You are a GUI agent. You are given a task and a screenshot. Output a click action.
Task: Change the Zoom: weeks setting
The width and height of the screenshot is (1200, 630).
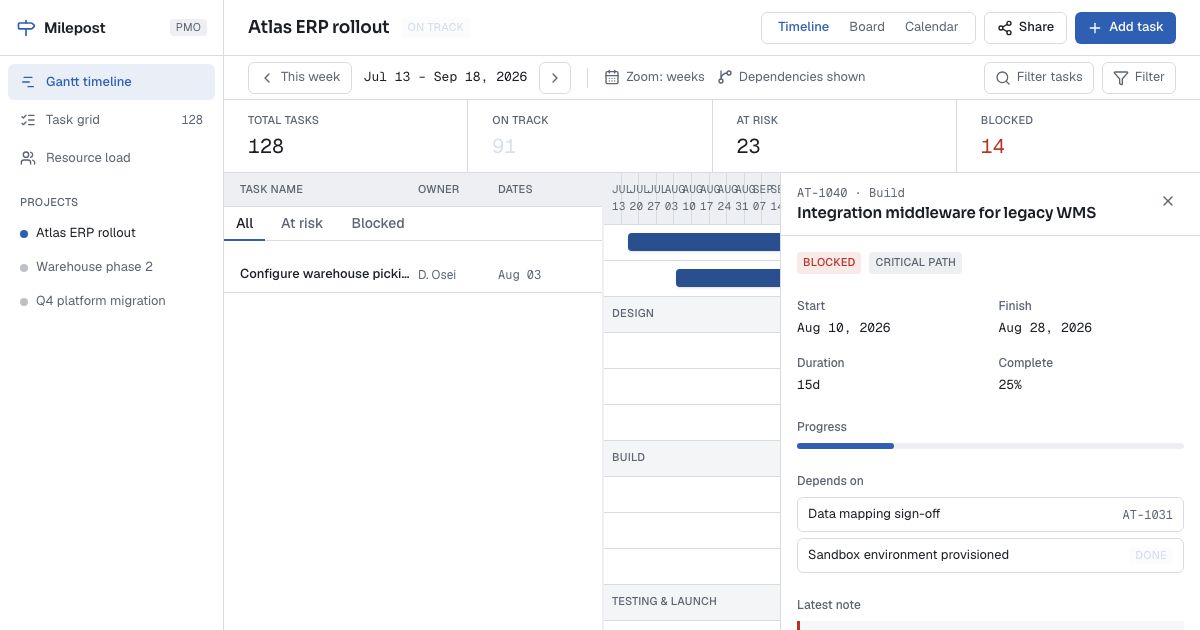click(x=655, y=77)
